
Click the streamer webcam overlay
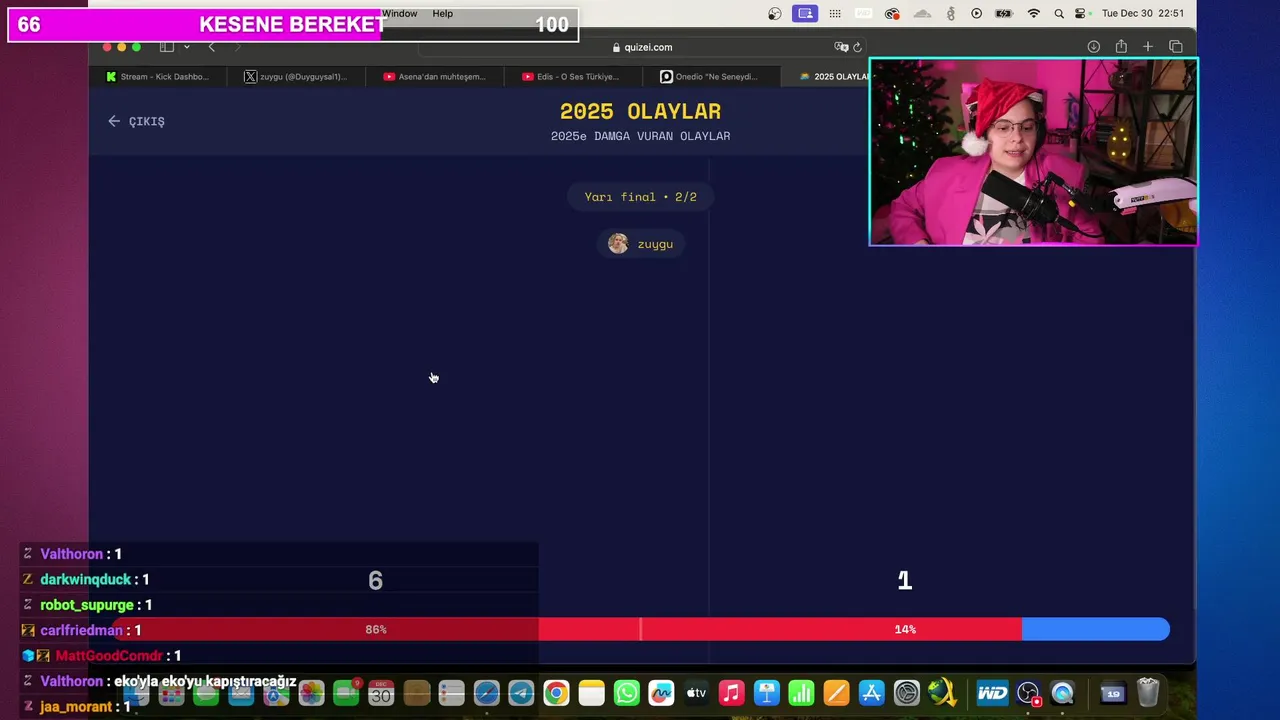tap(1034, 151)
